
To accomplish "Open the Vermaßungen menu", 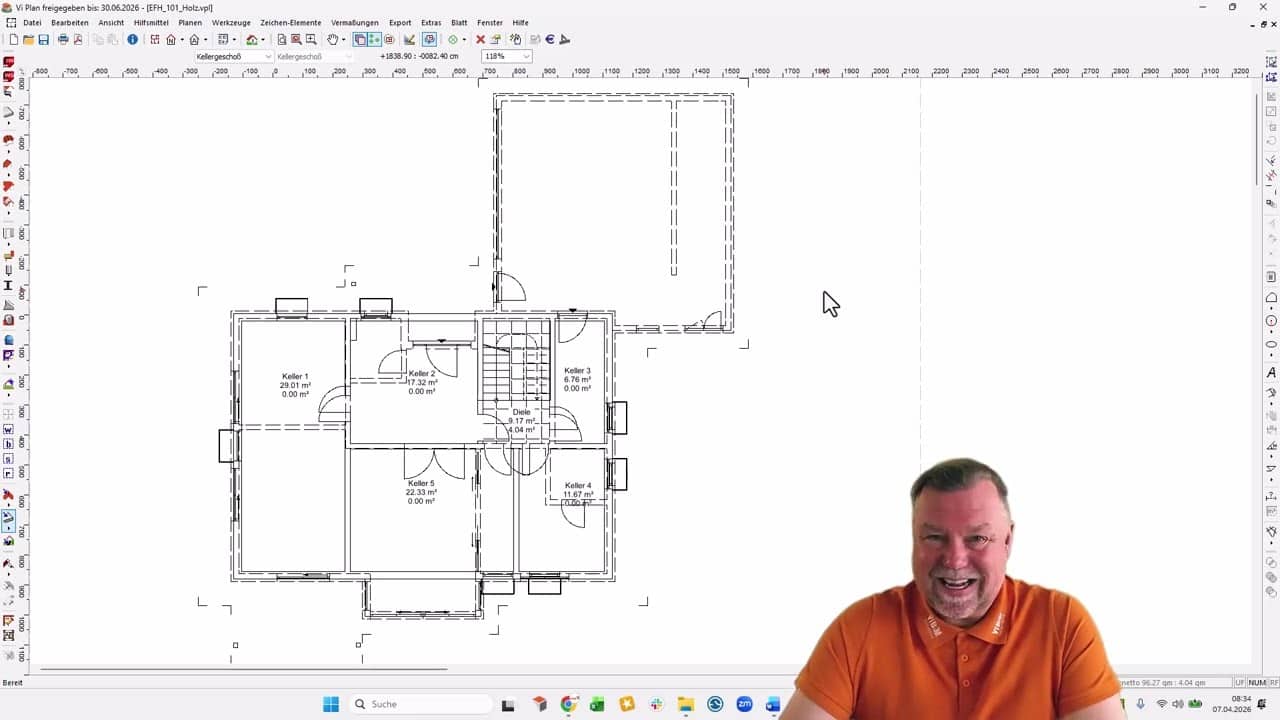I will coord(354,22).
